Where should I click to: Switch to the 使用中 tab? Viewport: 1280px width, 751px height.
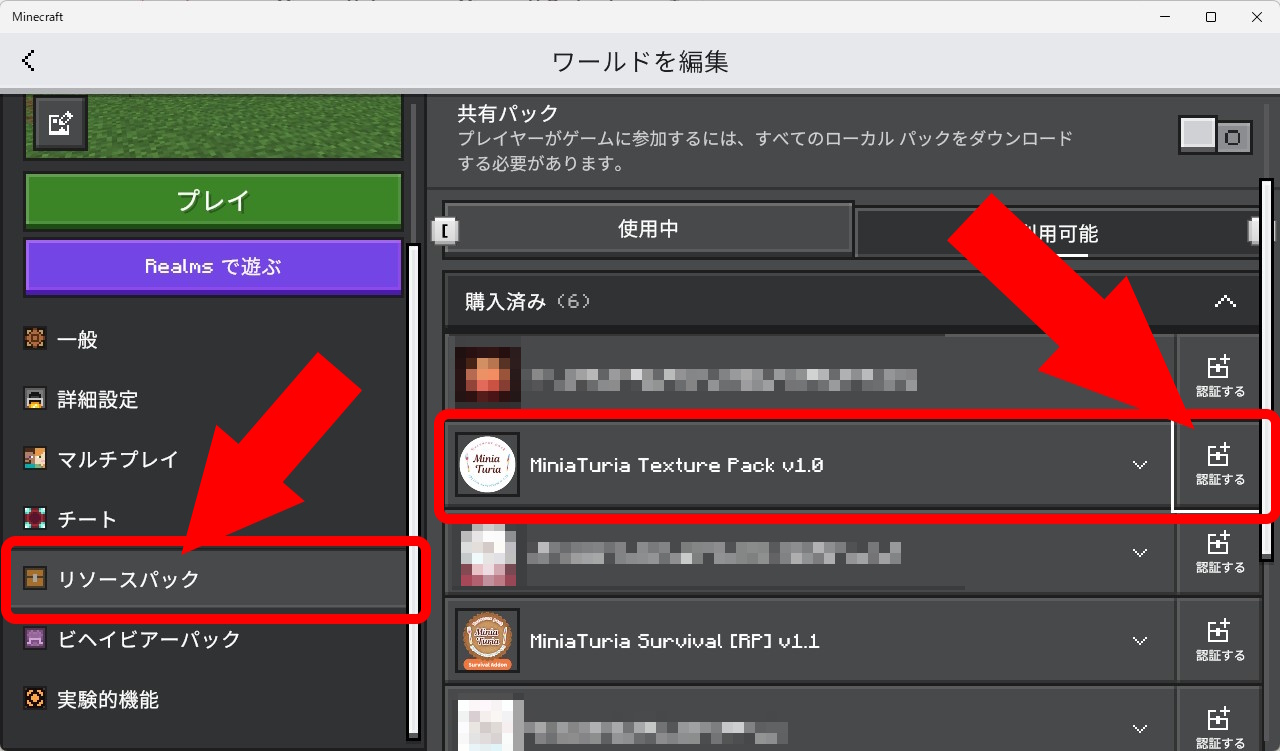[648, 229]
